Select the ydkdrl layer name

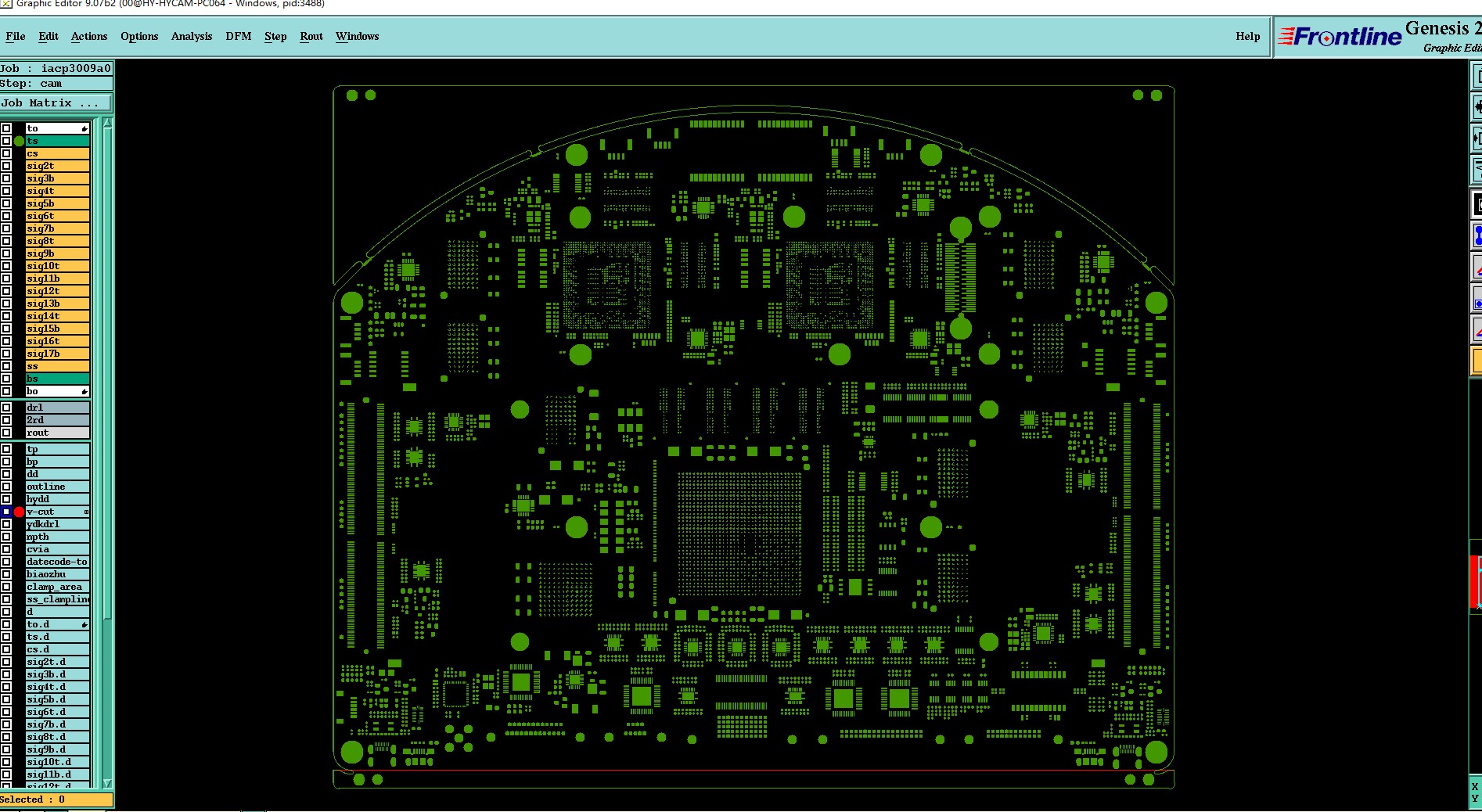coord(57,524)
